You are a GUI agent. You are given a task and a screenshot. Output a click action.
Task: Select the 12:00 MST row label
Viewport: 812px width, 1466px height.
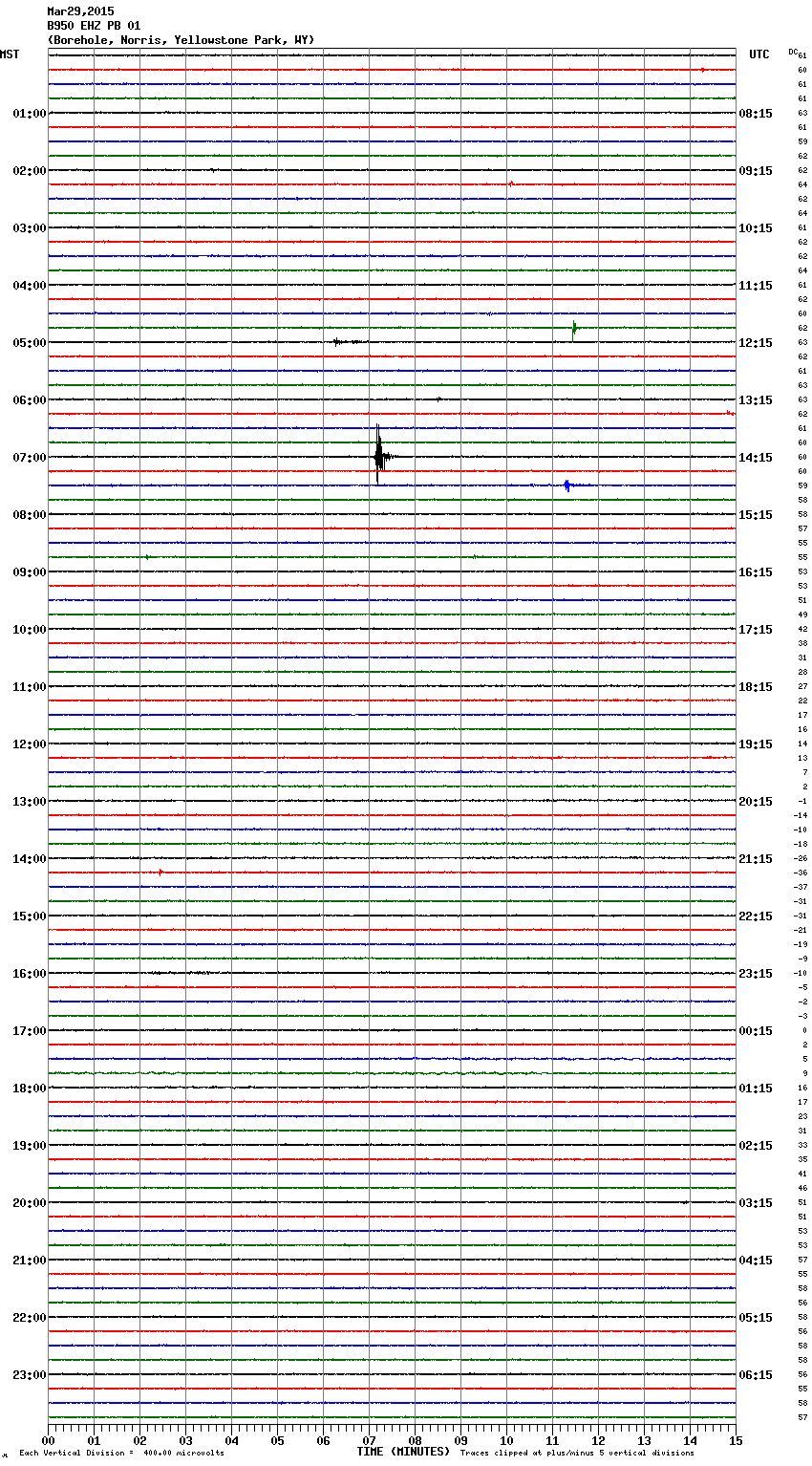coord(29,744)
